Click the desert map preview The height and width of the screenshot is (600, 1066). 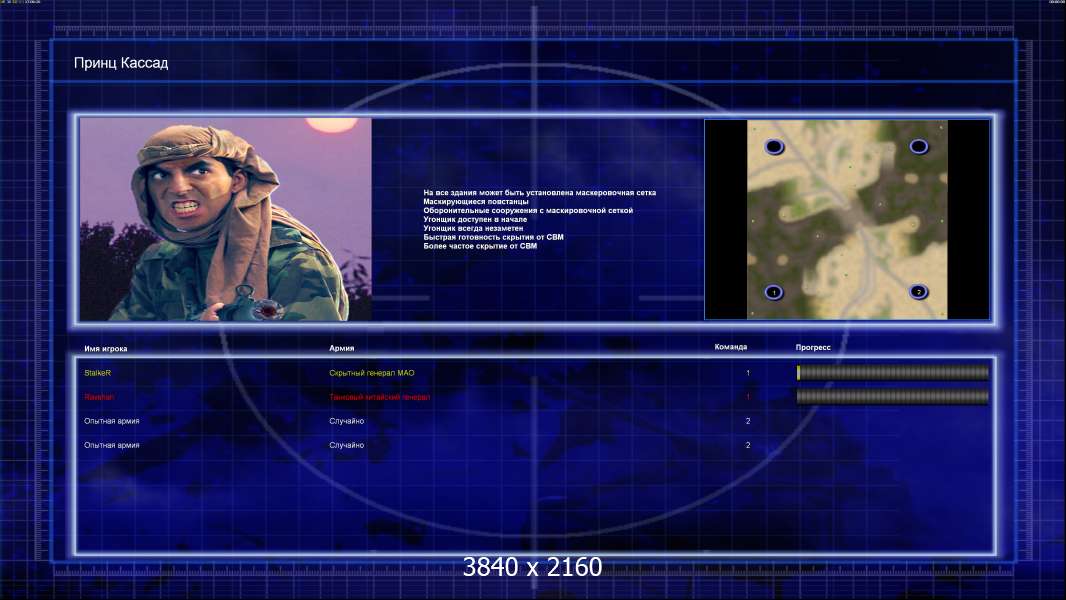point(847,219)
